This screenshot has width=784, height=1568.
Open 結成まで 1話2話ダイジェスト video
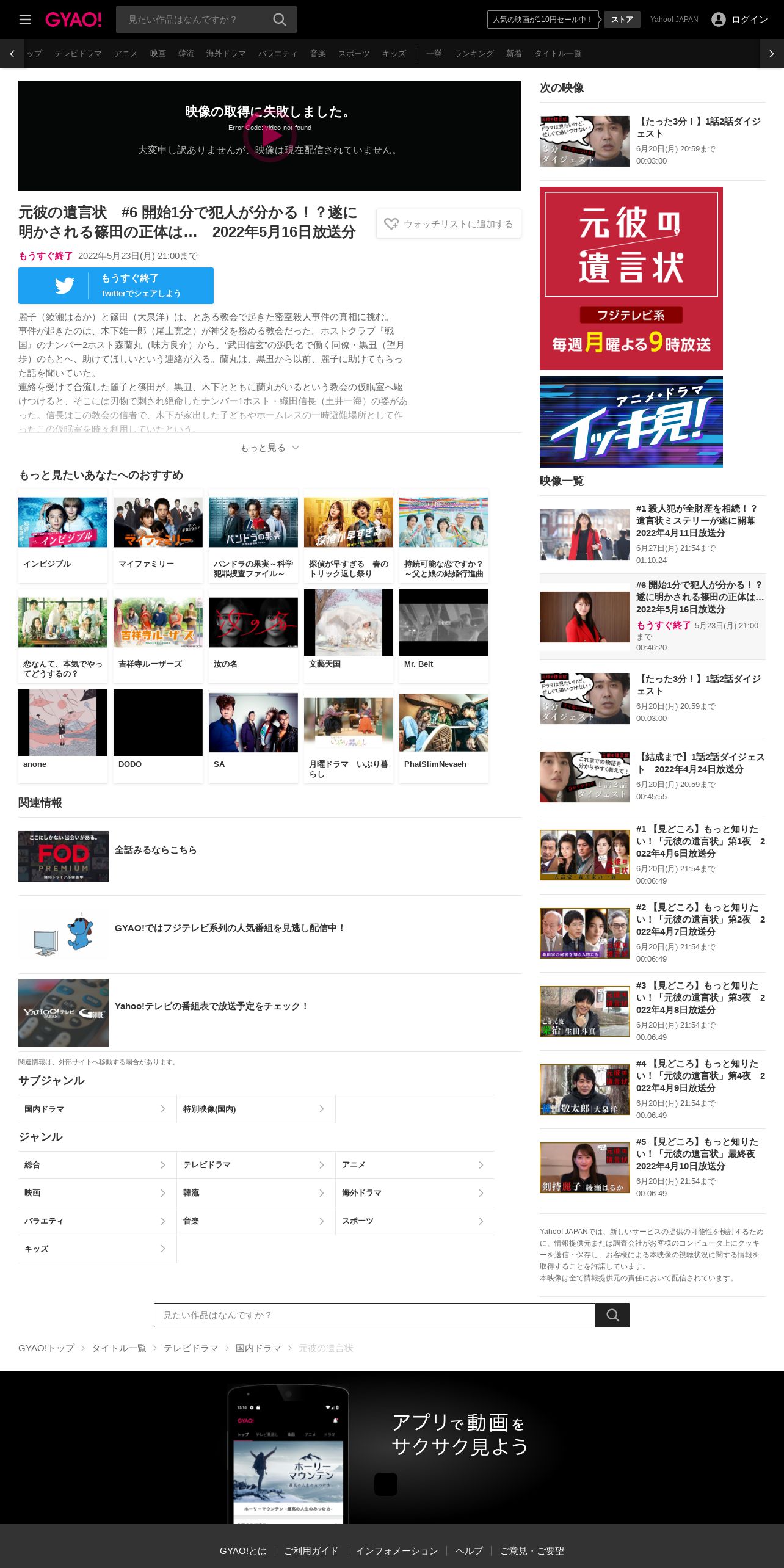point(652,777)
